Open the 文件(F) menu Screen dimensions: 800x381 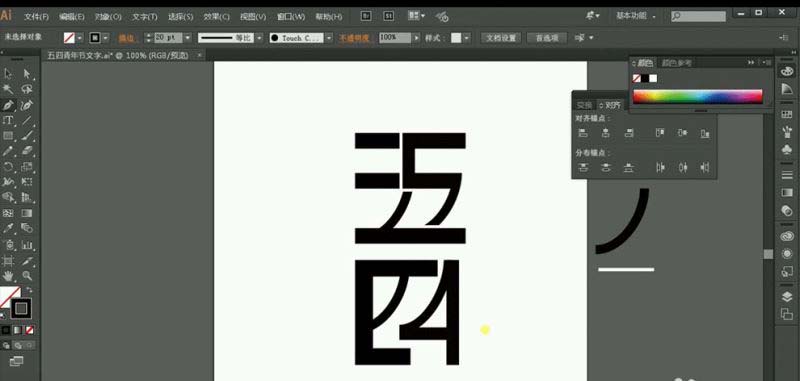[36, 17]
